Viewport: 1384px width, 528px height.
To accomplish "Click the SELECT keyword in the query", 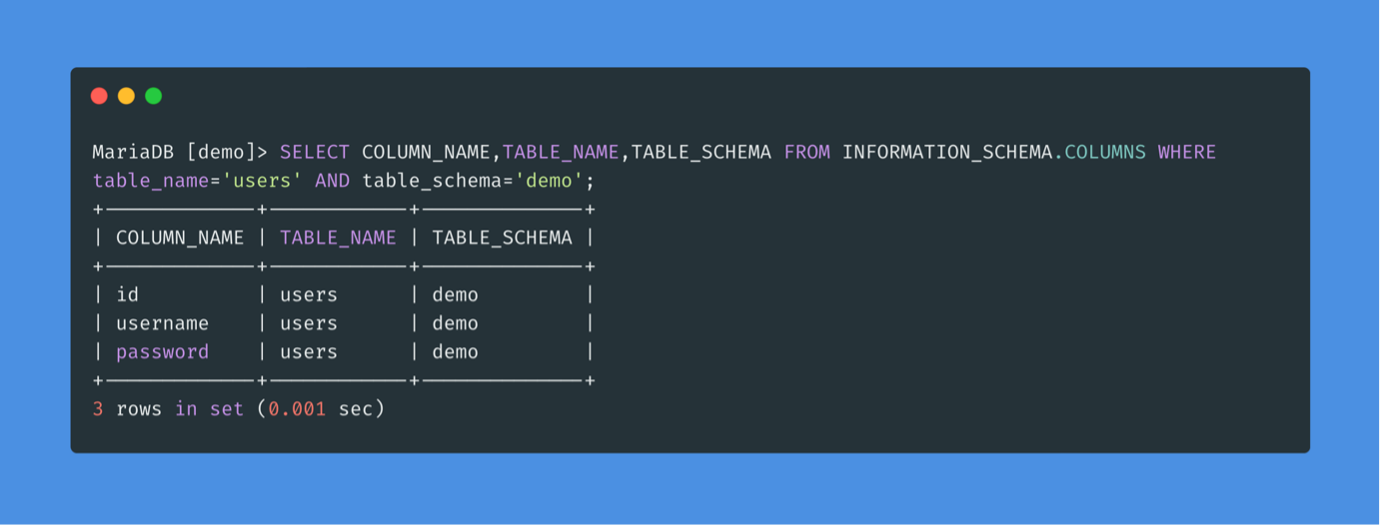I will click(x=314, y=153).
